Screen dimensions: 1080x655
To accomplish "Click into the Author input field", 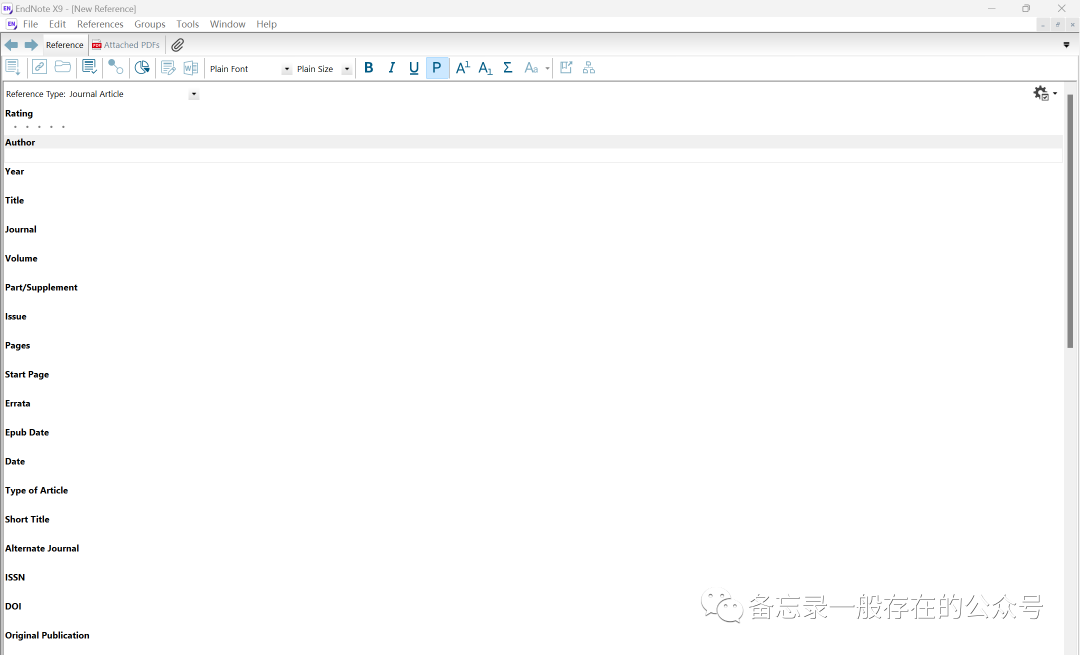I will click(x=532, y=156).
